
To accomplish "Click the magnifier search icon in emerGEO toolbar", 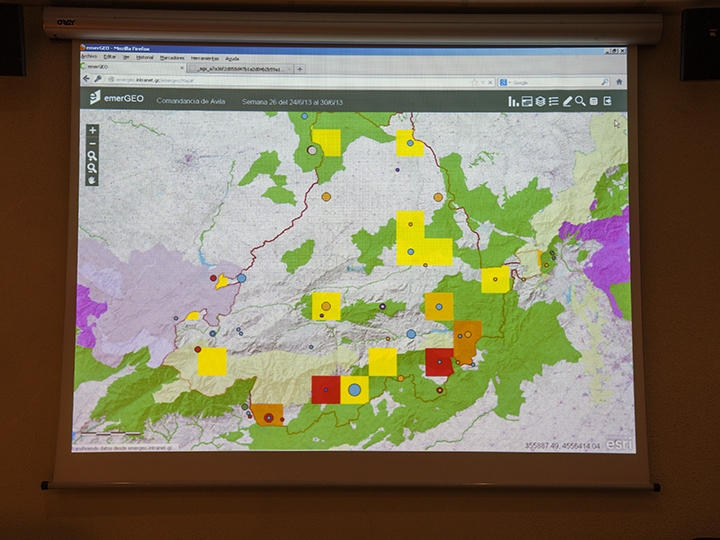I will [580, 101].
